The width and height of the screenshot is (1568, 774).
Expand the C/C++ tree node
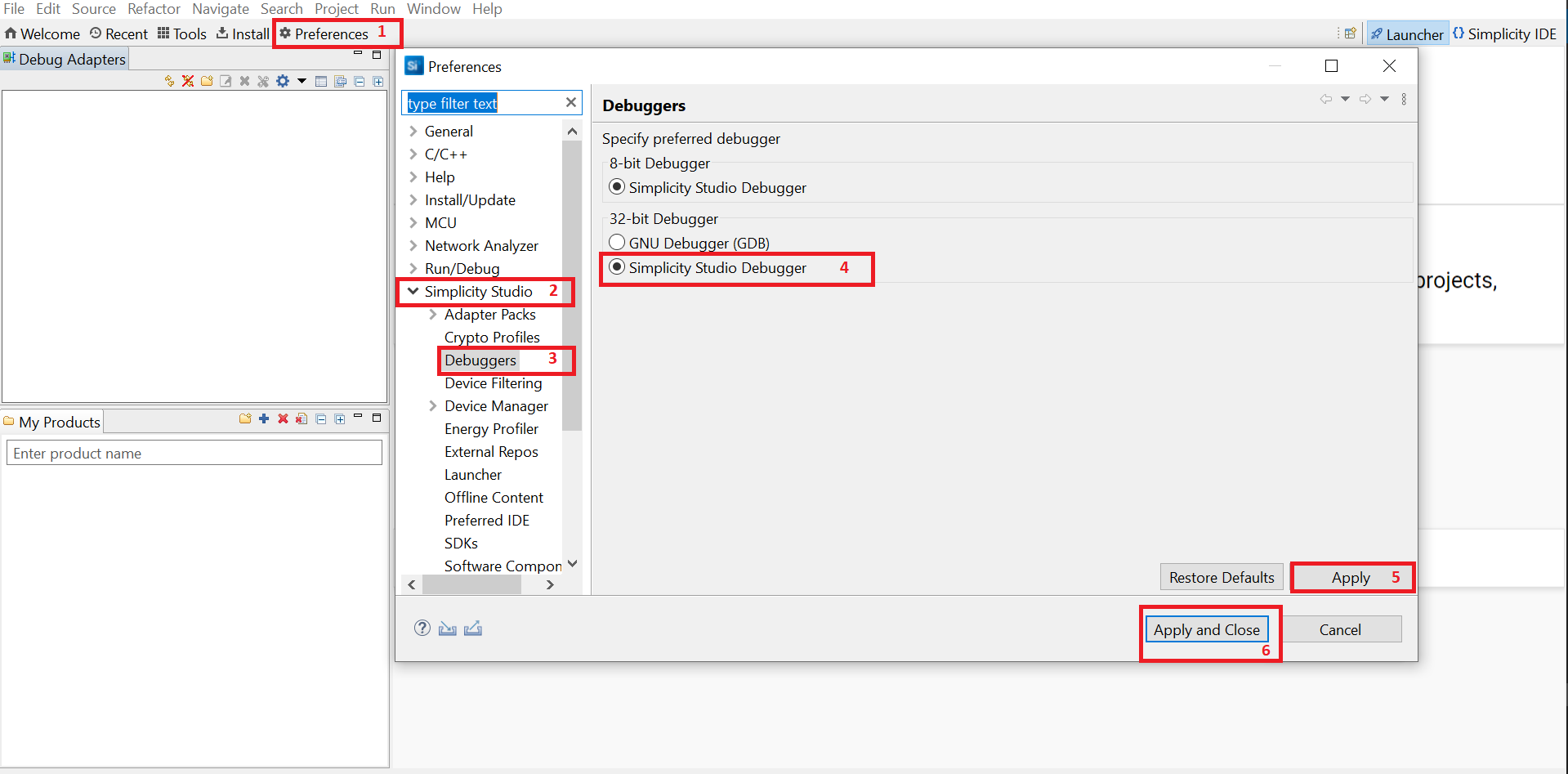413,154
